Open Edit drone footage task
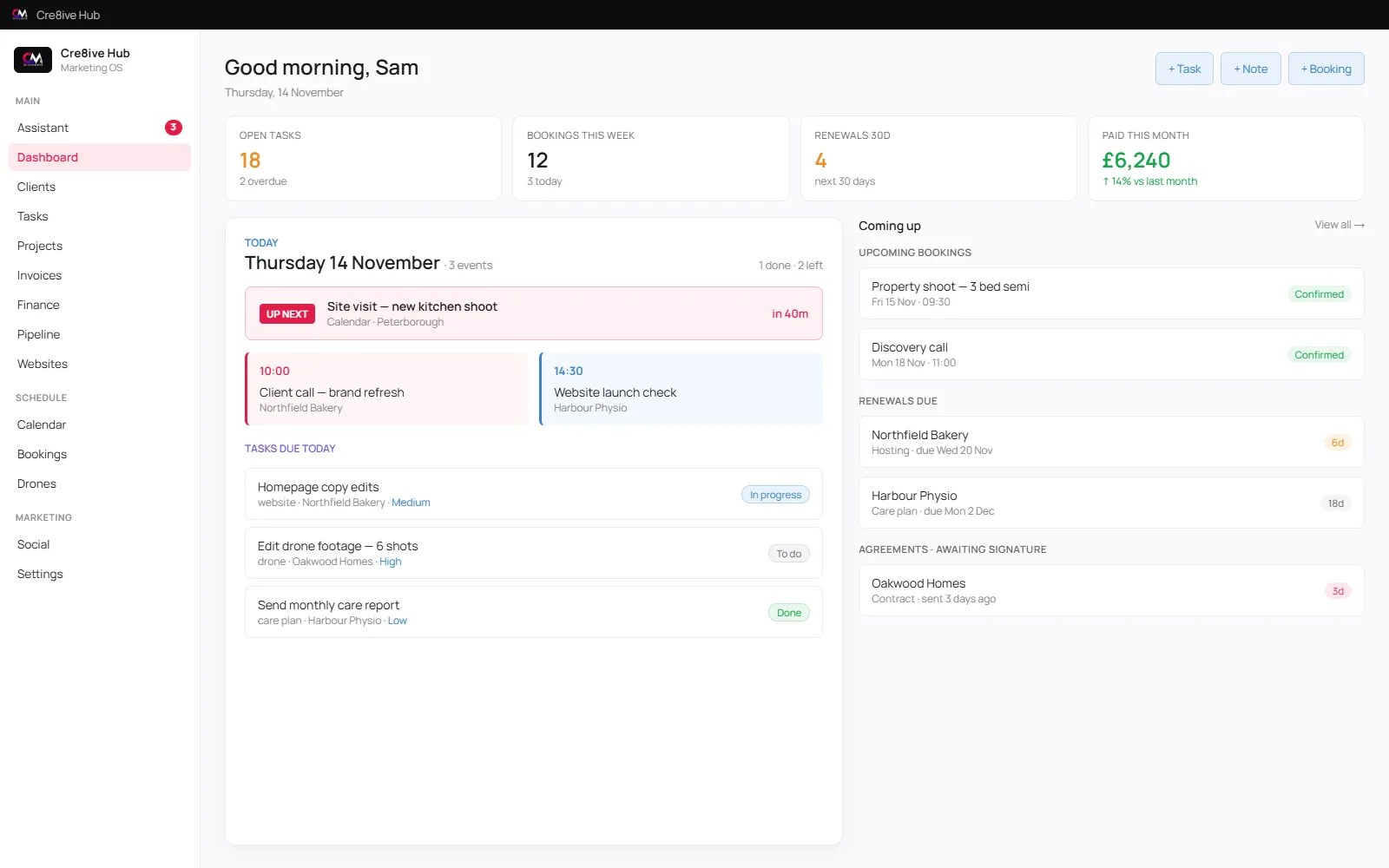The image size is (1389, 868). [x=534, y=553]
